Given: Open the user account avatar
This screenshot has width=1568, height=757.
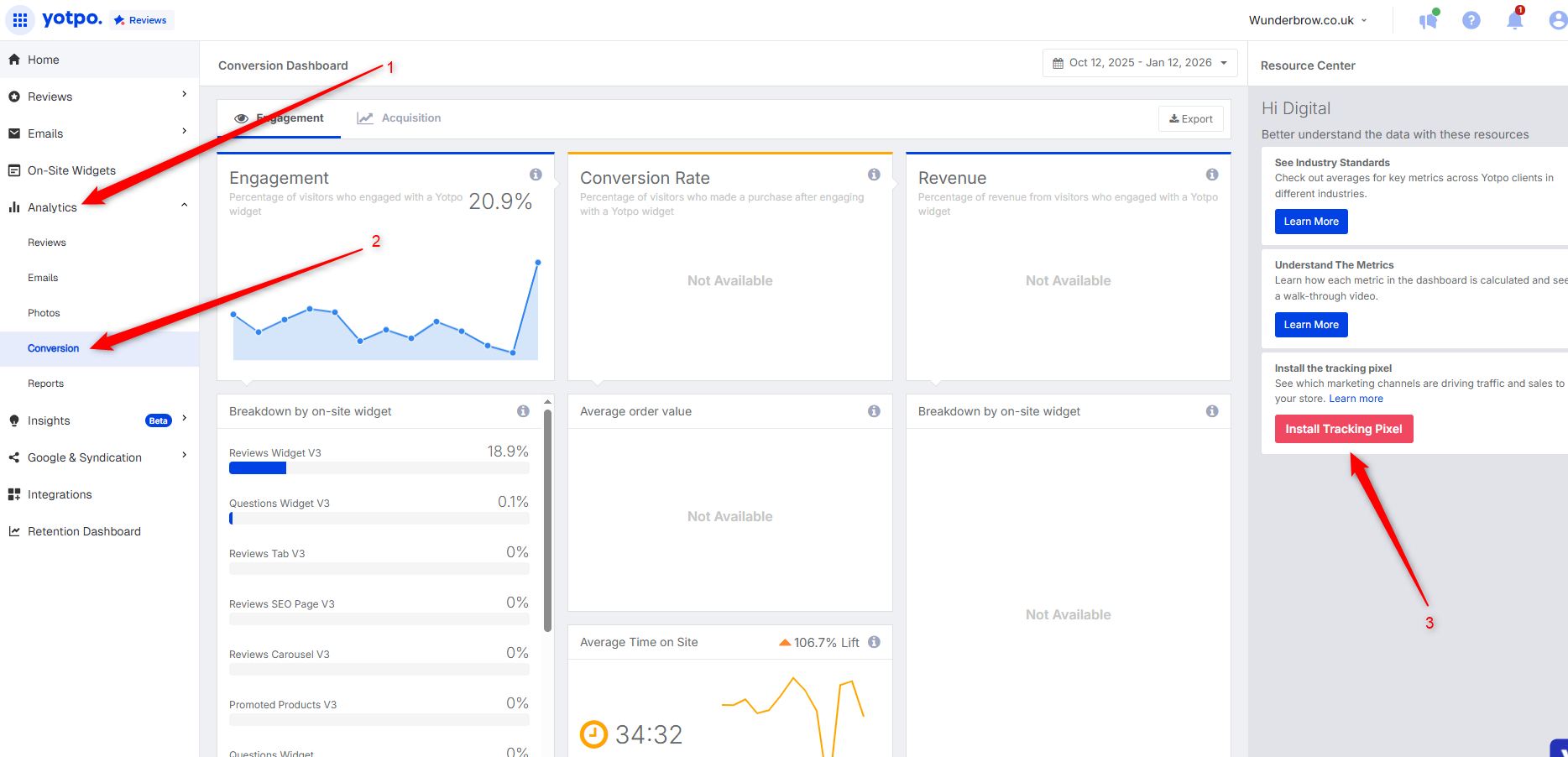Looking at the screenshot, I should pyautogui.click(x=1558, y=20).
